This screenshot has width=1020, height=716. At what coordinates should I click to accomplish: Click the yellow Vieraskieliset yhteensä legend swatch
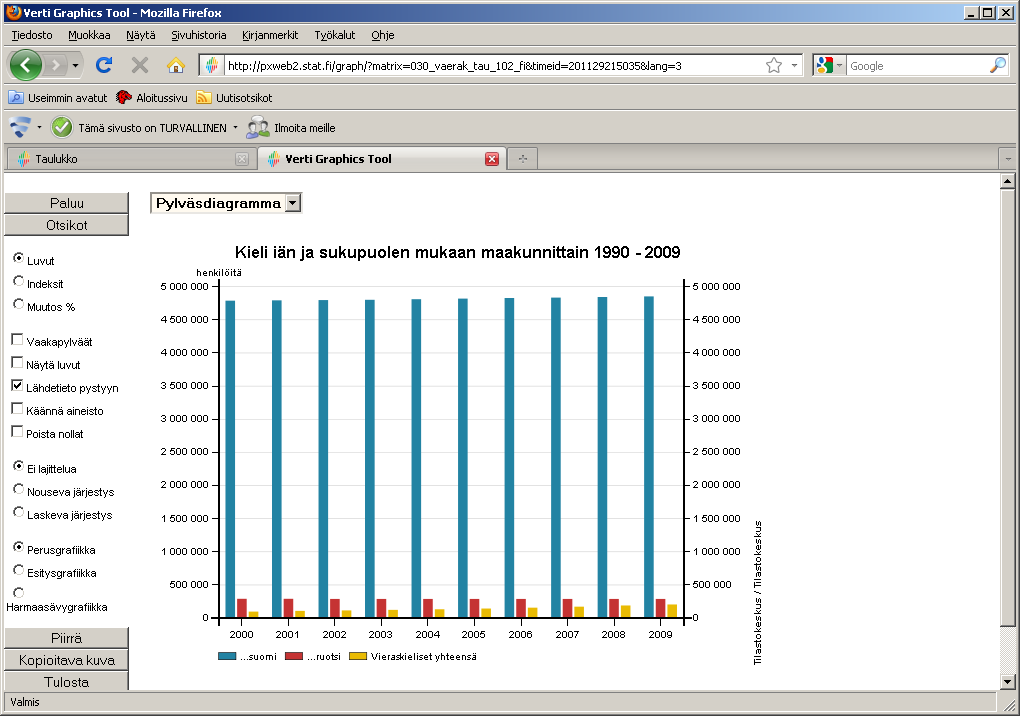(358, 657)
